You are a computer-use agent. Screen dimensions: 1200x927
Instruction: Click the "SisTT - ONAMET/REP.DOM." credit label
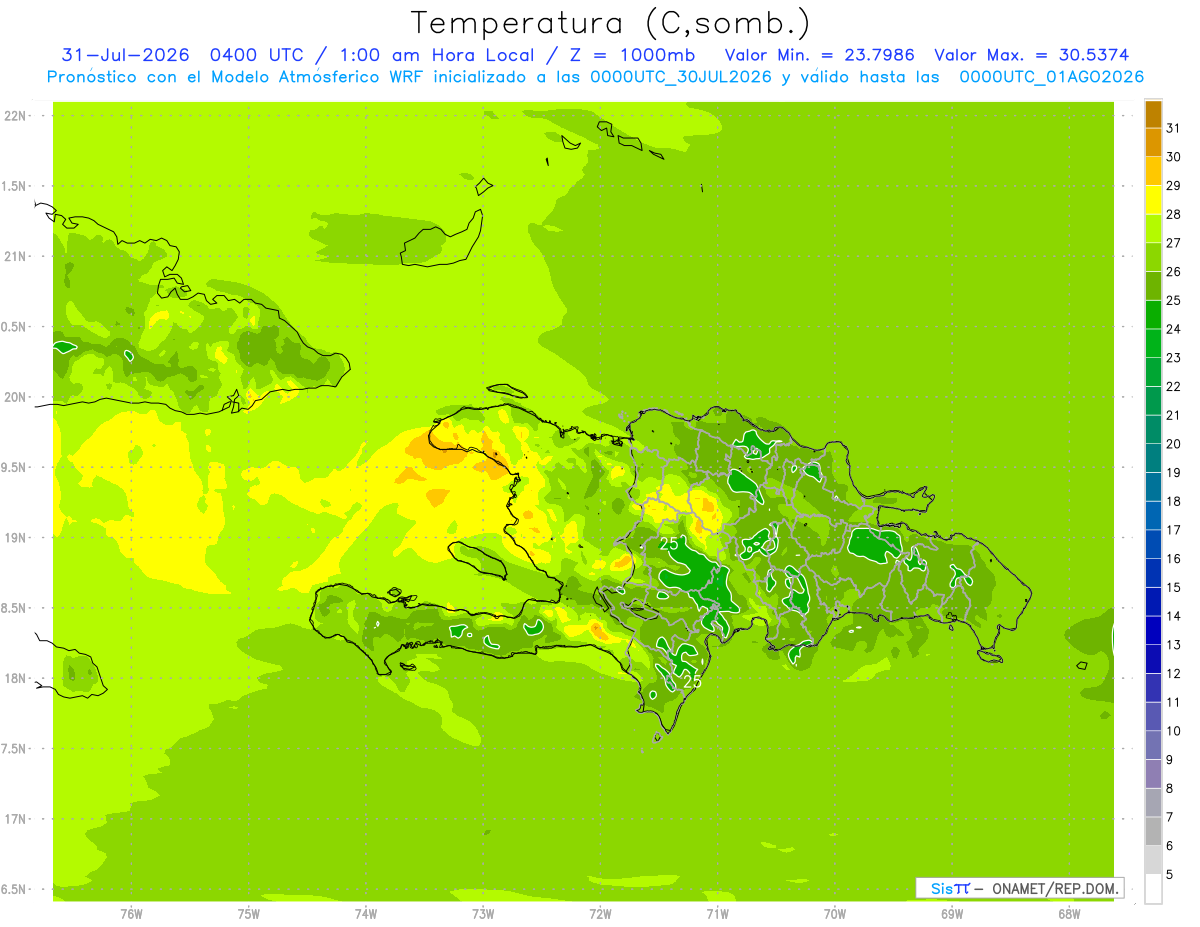point(1020,888)
